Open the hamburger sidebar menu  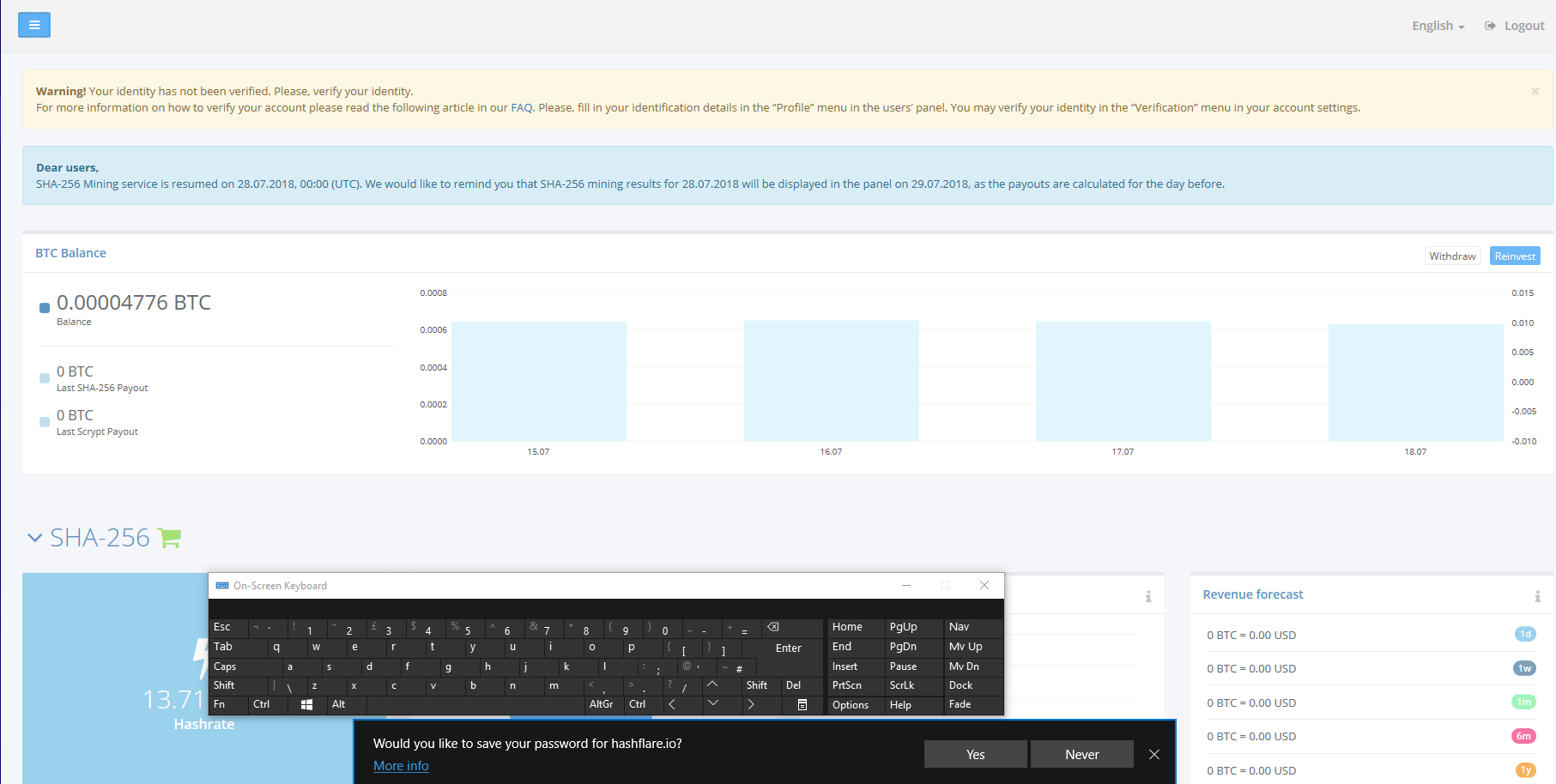click(x=34, y=25)
